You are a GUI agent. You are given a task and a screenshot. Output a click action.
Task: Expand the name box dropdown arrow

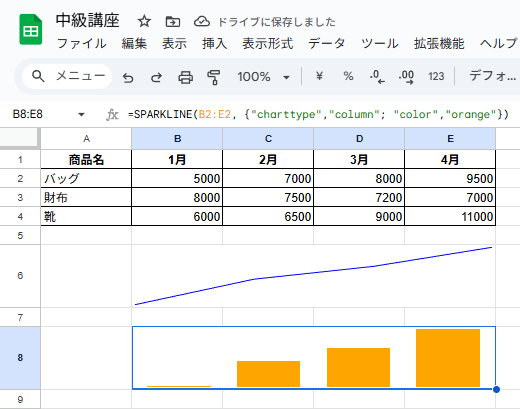81,115
